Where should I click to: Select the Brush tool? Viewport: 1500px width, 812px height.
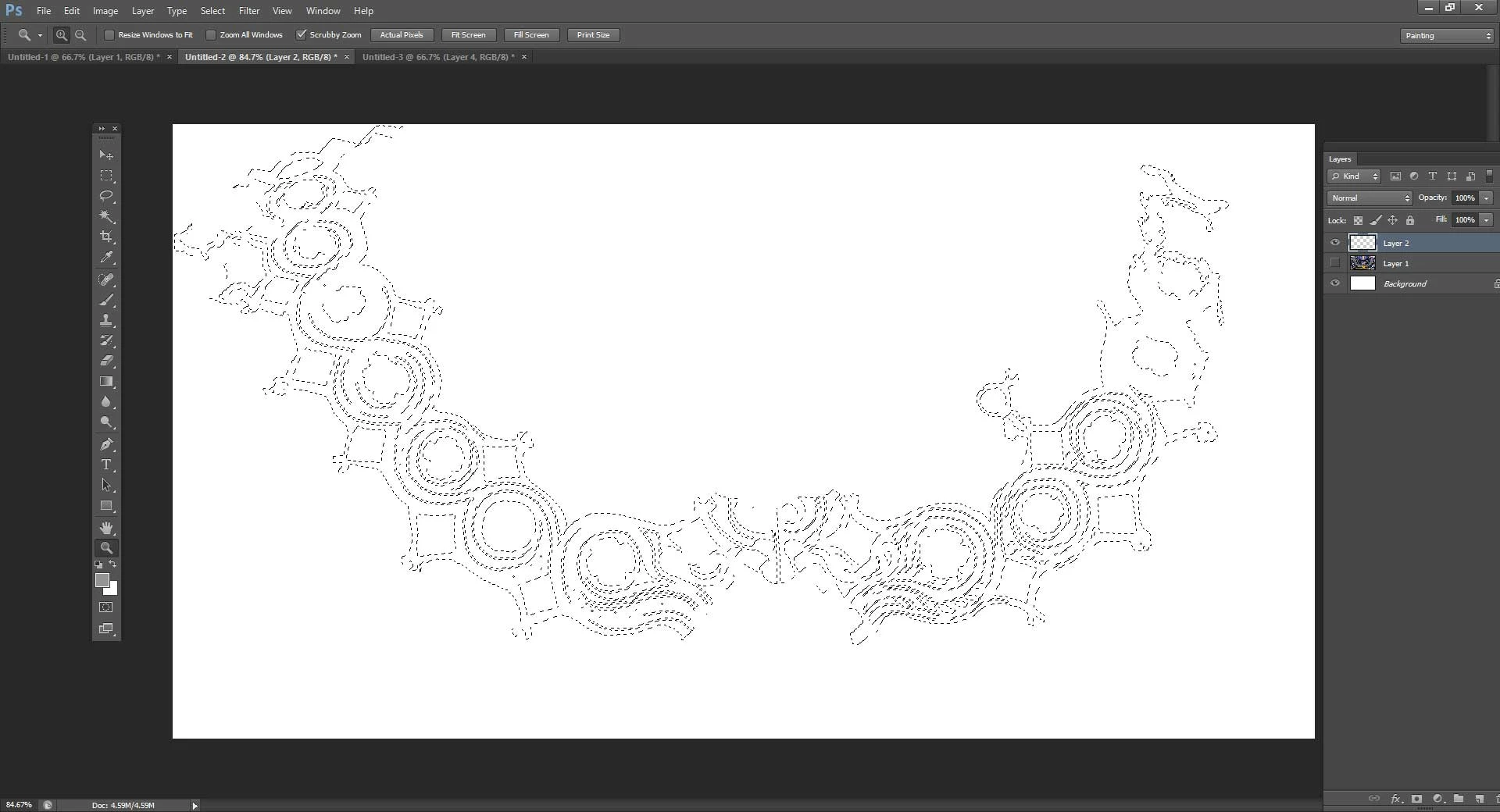[x=106, y=300]
